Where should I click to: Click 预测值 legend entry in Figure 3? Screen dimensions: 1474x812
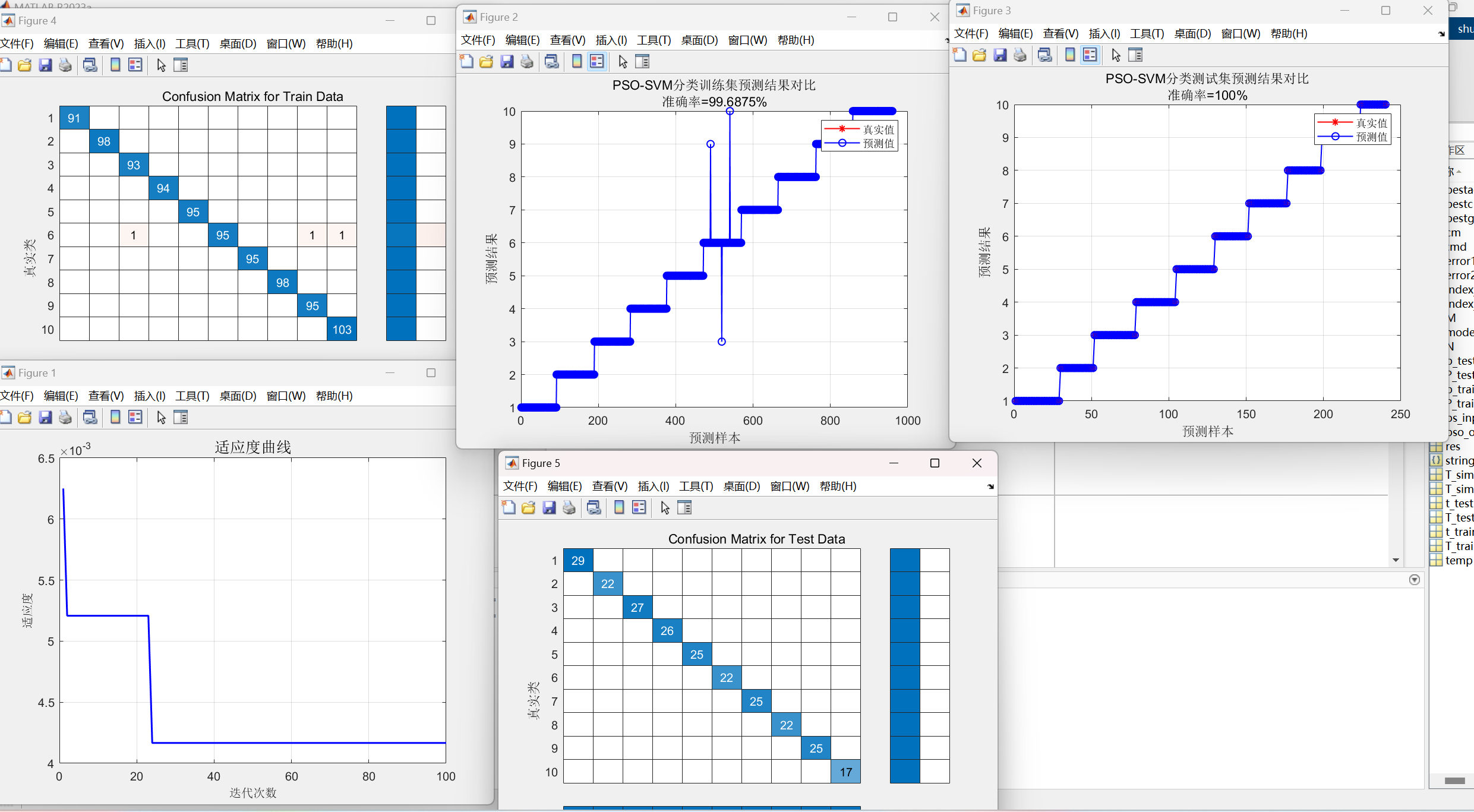point(1371,137)
